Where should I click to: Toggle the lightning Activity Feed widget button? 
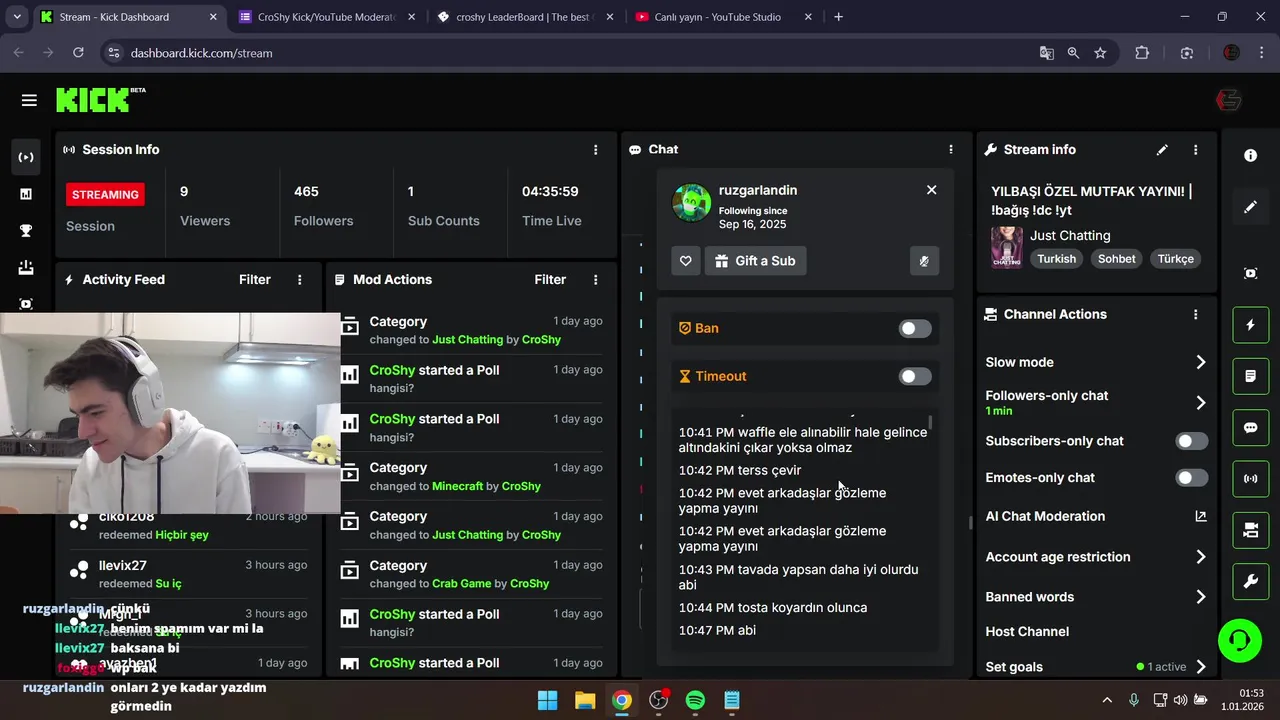pos(1250,325)
